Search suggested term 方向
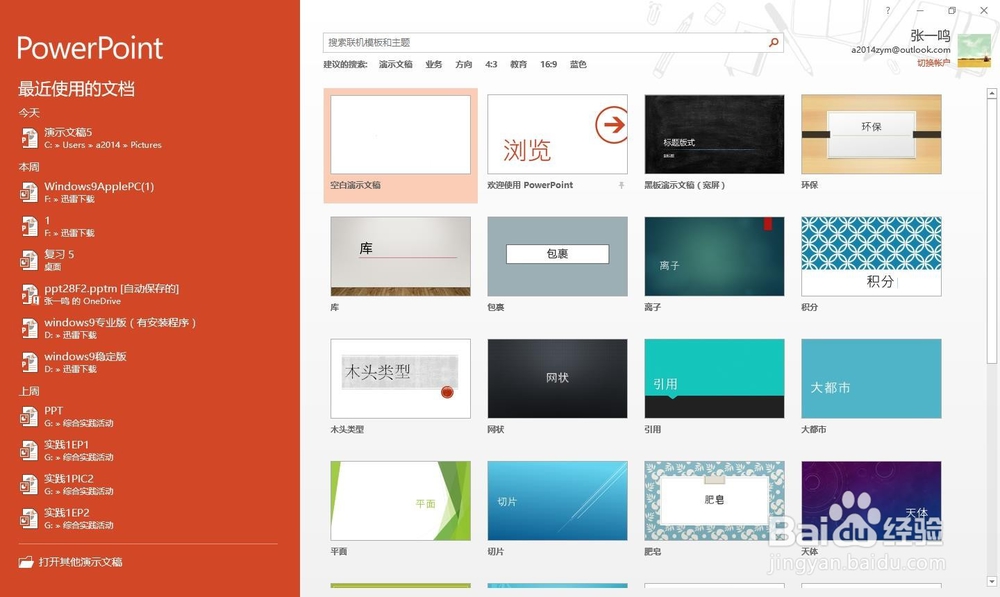Image resolution: width=1000 pixels, height=597 pixels. (464, 64)
